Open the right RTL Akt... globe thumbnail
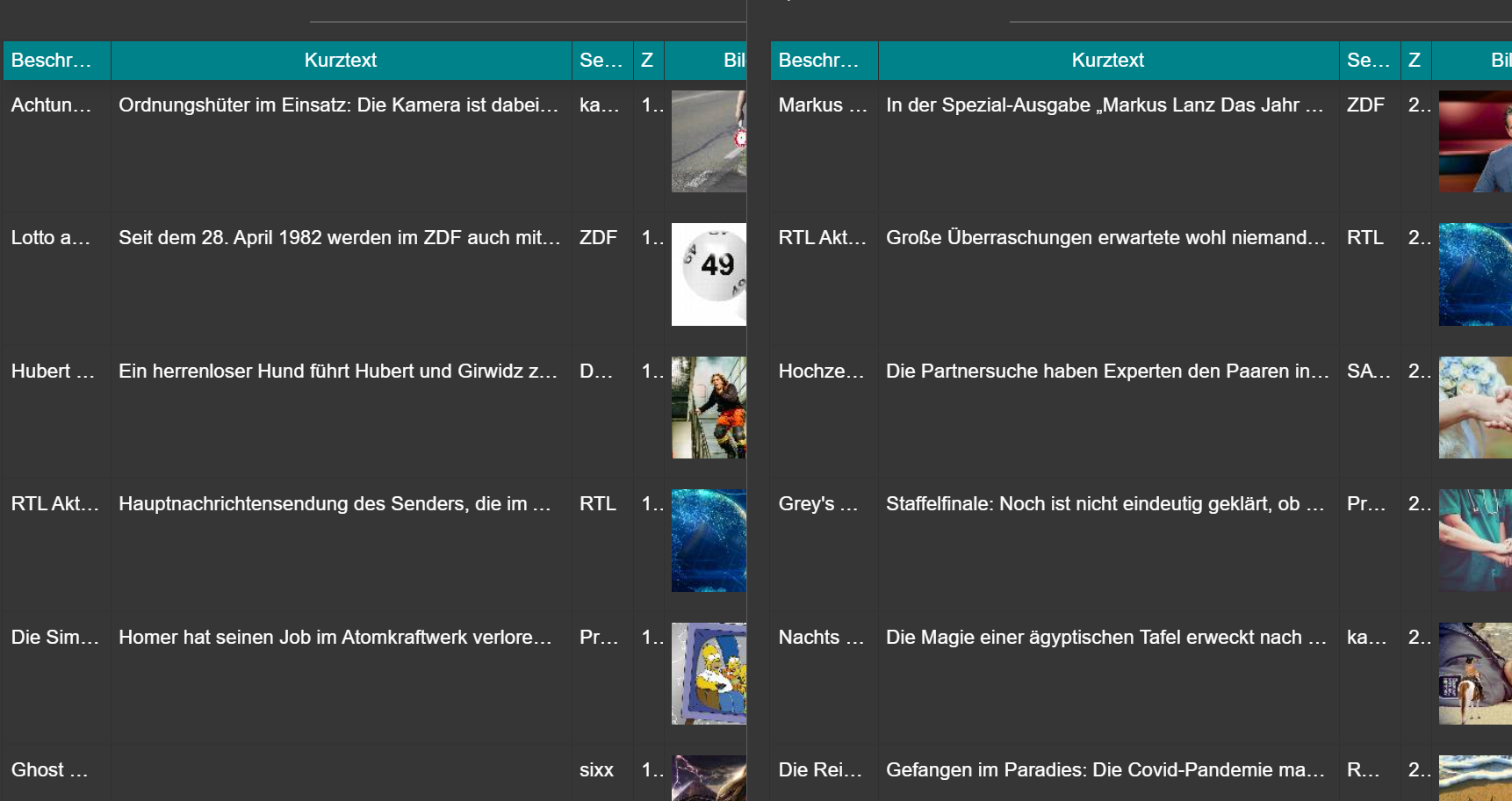1512x801 pixels. [x=1475, y=274]
